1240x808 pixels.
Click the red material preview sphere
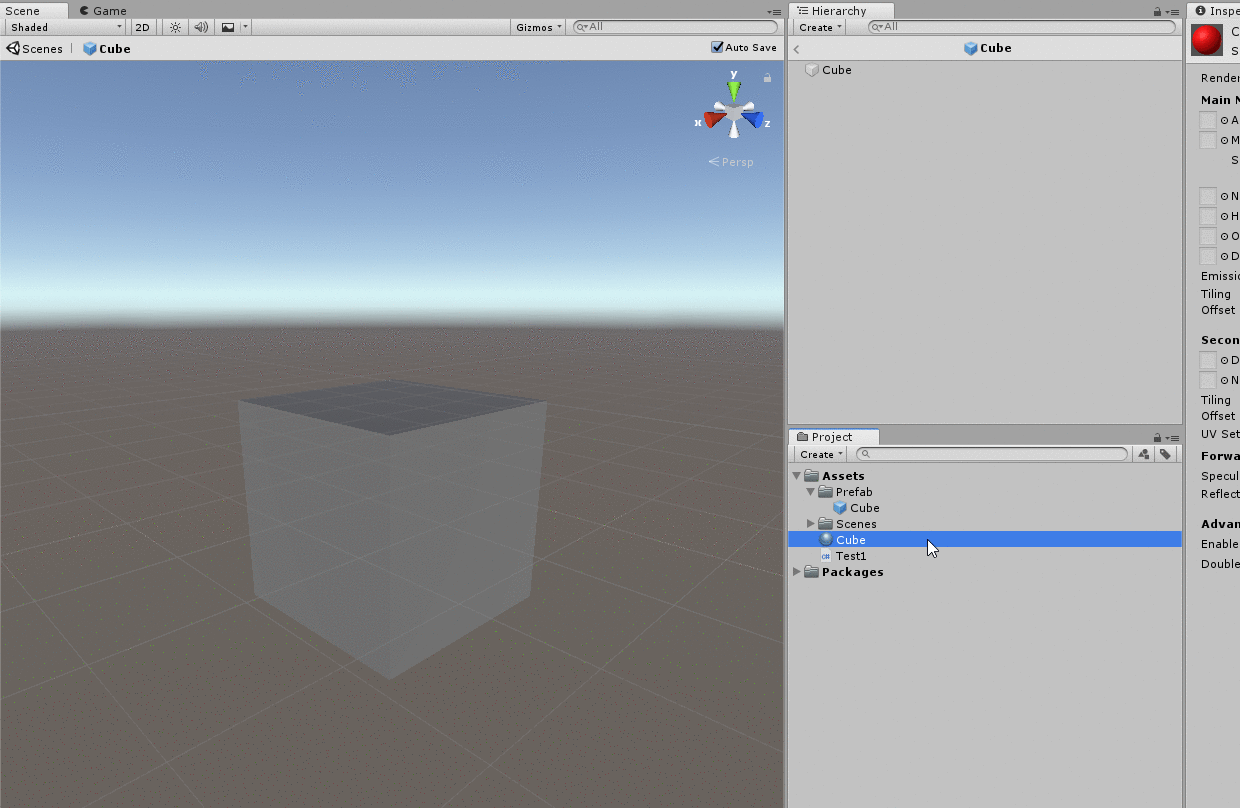(1207, 40)
